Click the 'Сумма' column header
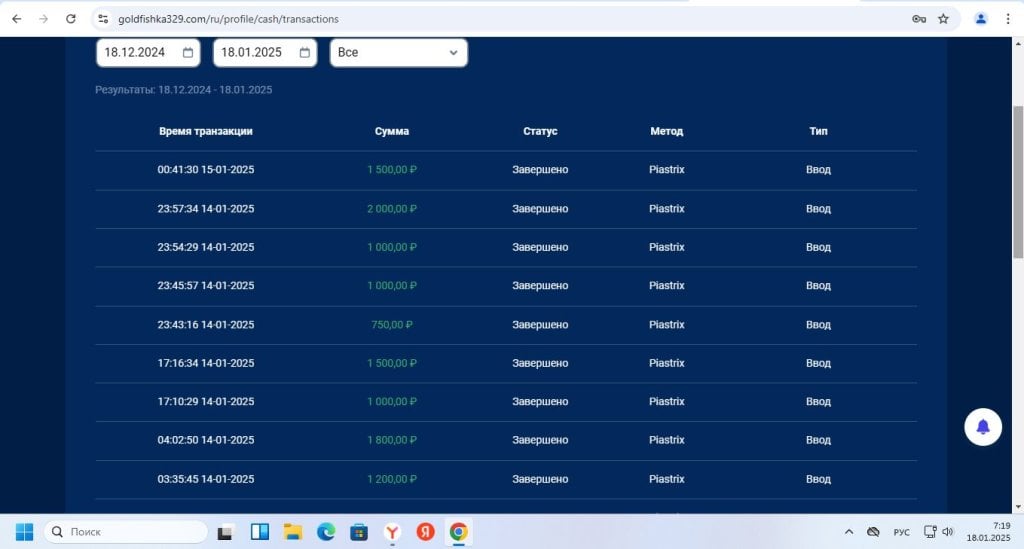 click(x=392, y=131)
